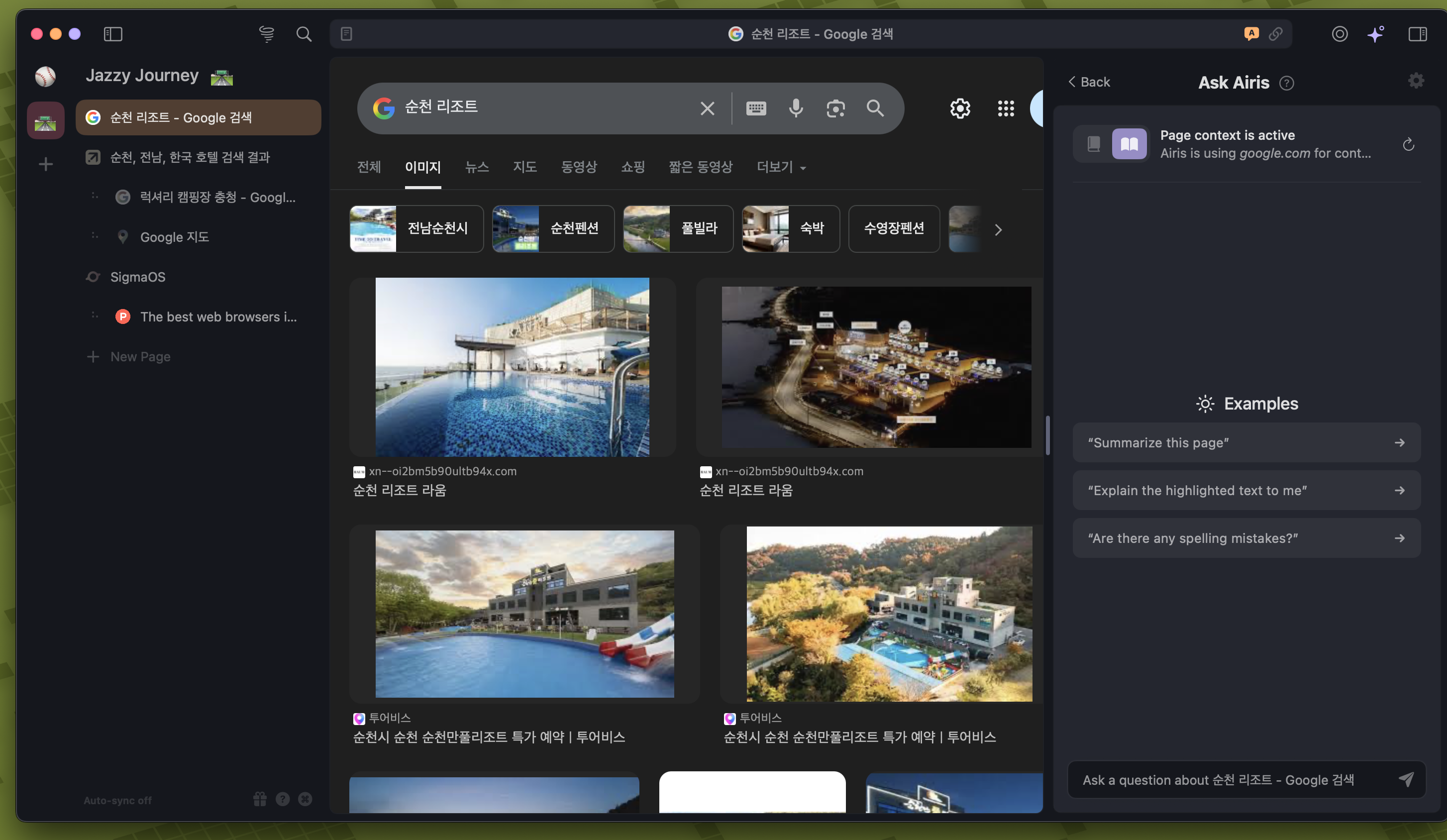Open Google apps grid icon
Viewport: 1447px width, 840px height.
[x=1006, y=108]
